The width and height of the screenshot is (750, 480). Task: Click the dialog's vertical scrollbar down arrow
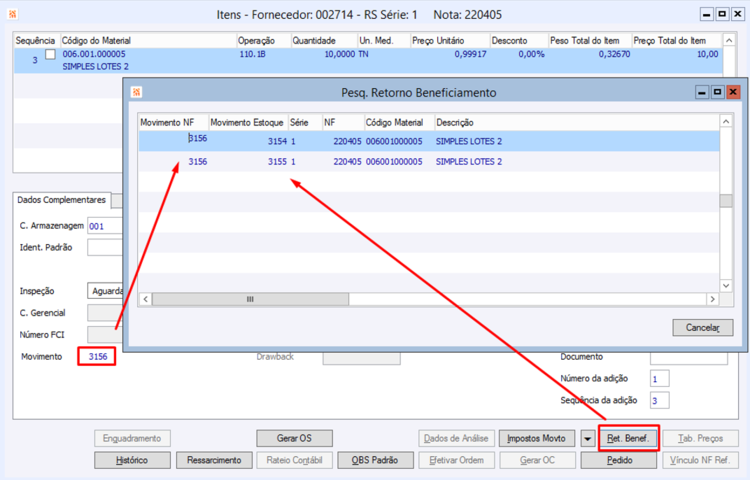[x=726, y=285]
